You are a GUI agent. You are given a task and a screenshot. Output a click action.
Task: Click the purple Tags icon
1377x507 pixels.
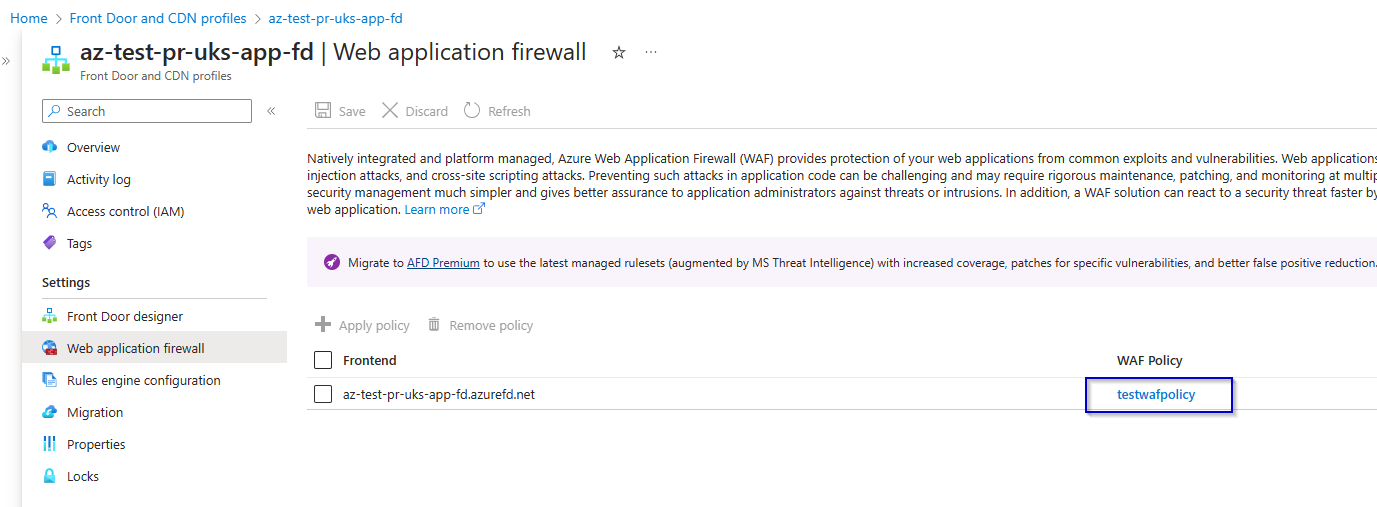(50, 243)
